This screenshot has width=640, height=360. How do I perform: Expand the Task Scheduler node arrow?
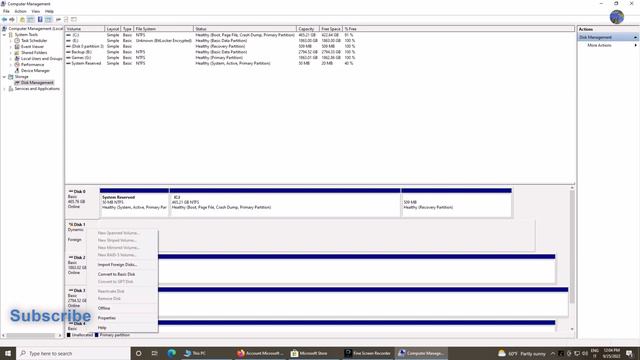coord(11,41)
